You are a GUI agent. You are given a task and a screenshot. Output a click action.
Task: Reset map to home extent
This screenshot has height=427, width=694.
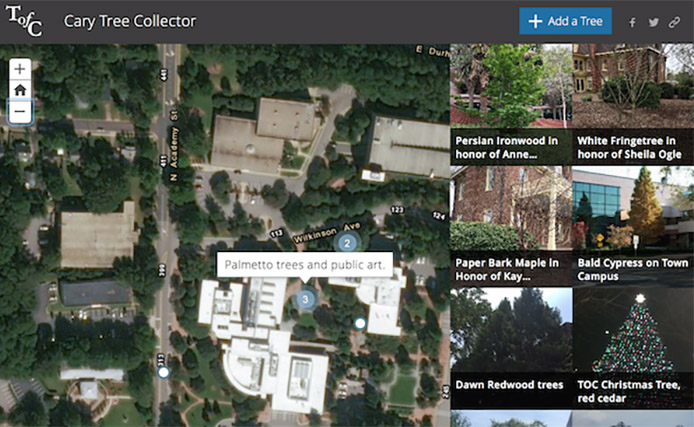(x=20, y=90)
